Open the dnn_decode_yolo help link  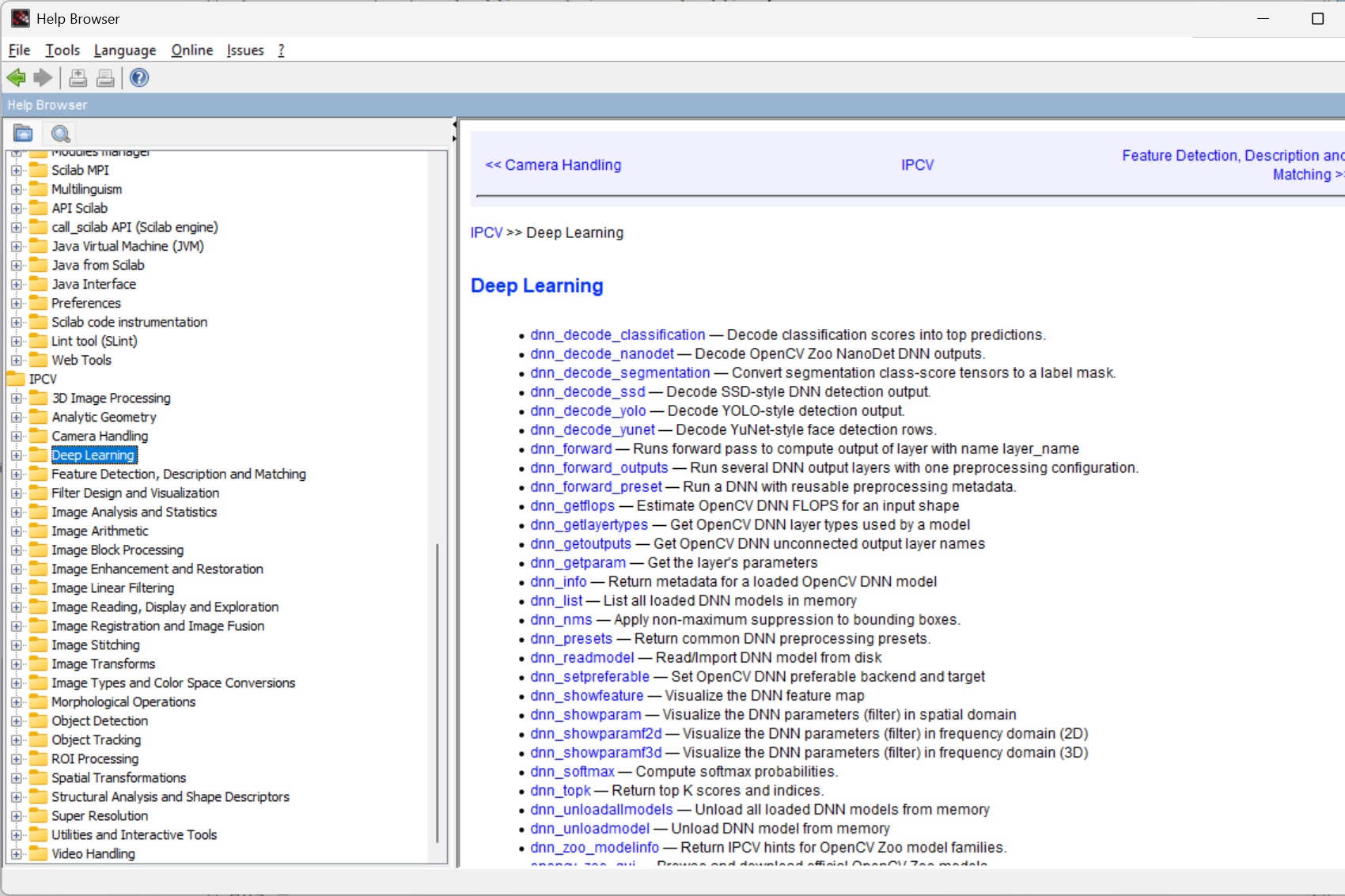click(x=588, y=410)
